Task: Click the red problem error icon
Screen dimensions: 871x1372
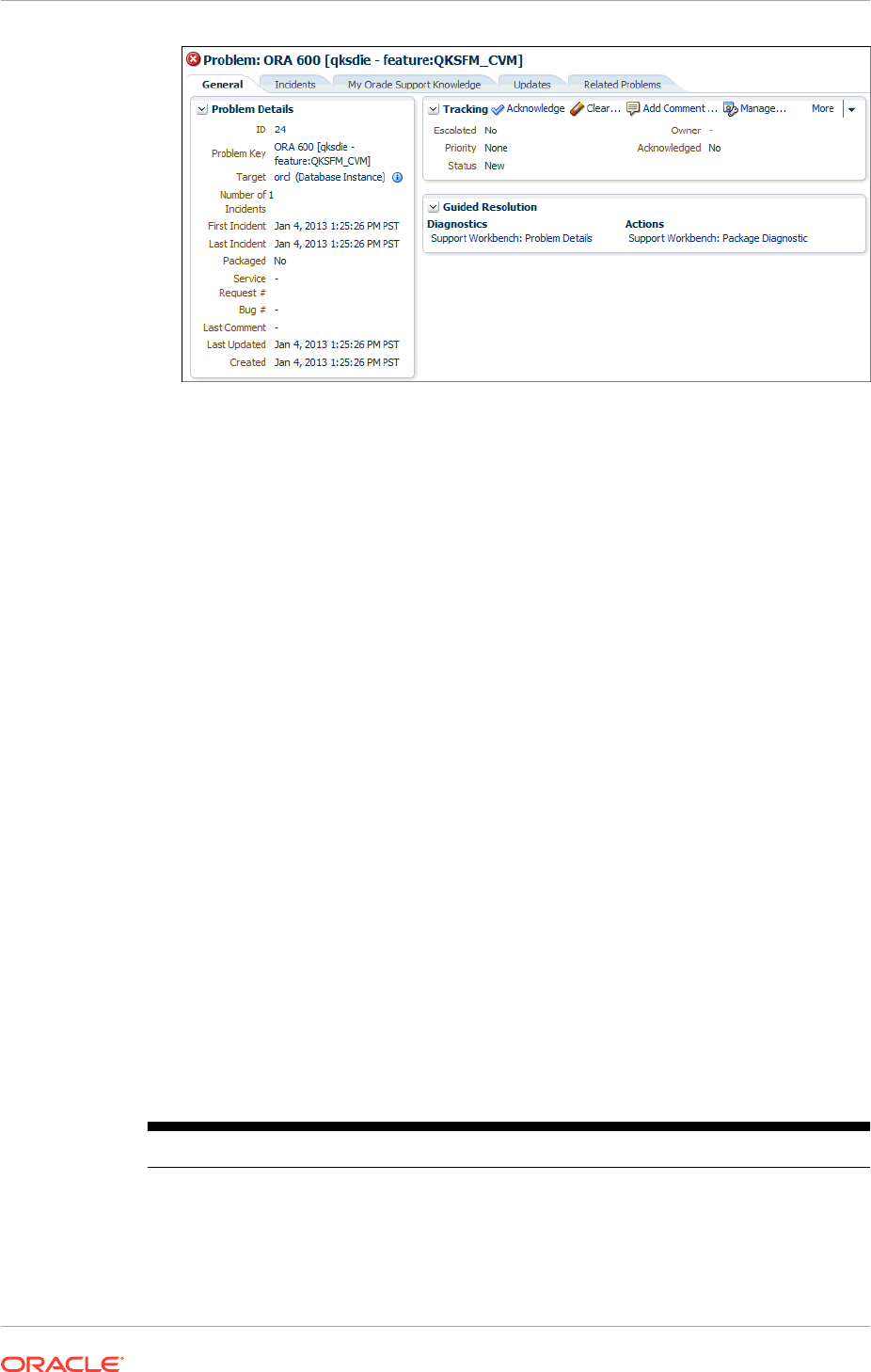Action: [x=194, y=59]
